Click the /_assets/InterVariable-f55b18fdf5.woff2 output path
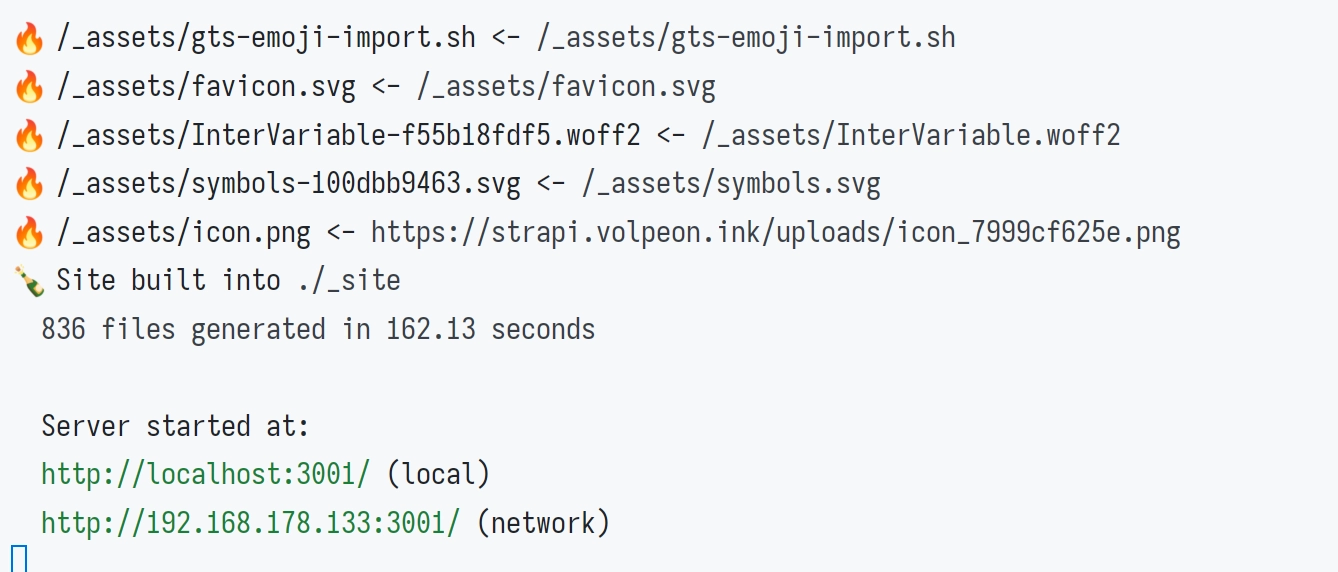The width and height of the screenshot is (1338, 572). 348,136
